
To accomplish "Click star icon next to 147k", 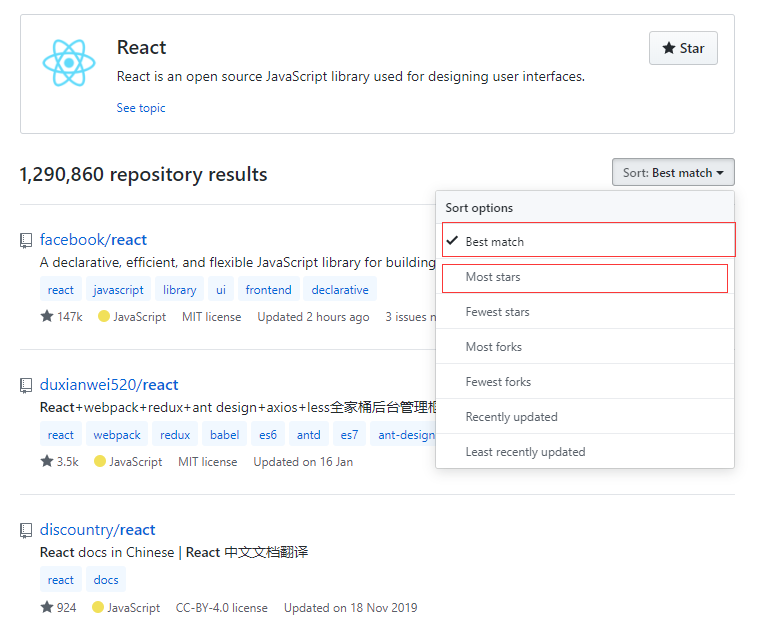I will (x=47, y=316).
